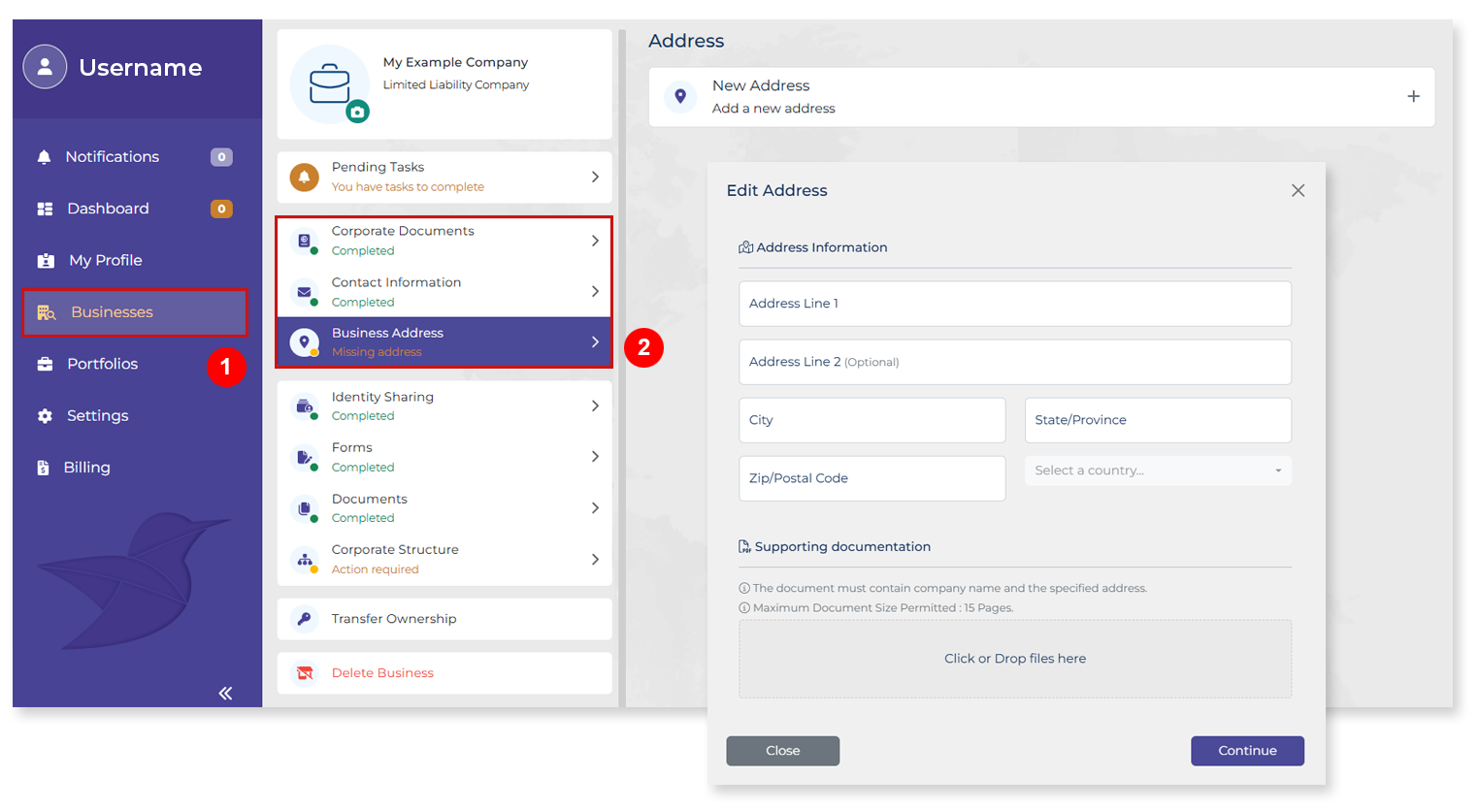Click the Continue button
This screenshot has height=812, width=1480.
[1247, 750]
